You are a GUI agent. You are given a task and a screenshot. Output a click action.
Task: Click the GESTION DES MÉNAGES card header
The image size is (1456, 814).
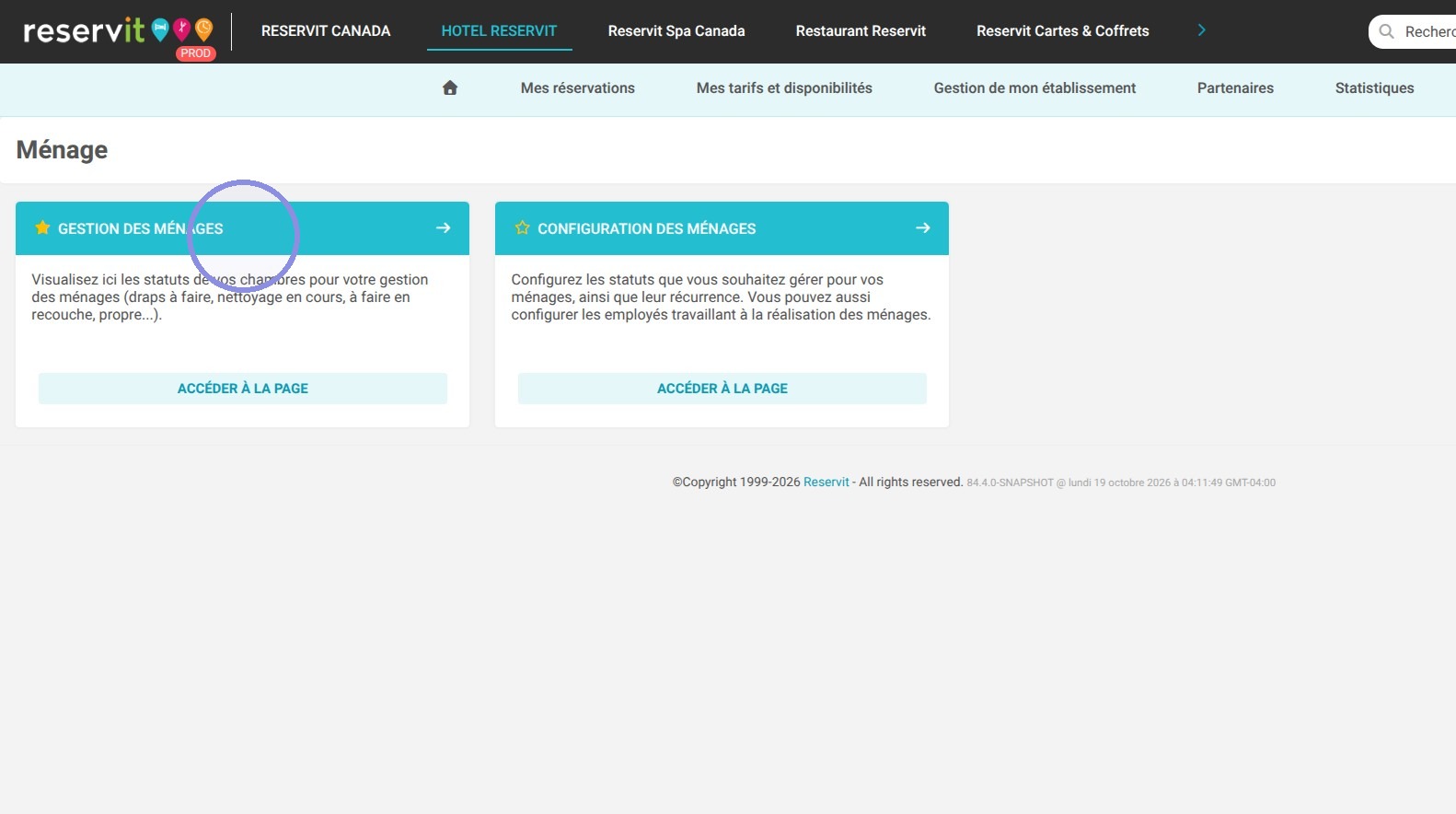(x=242, y=228)
